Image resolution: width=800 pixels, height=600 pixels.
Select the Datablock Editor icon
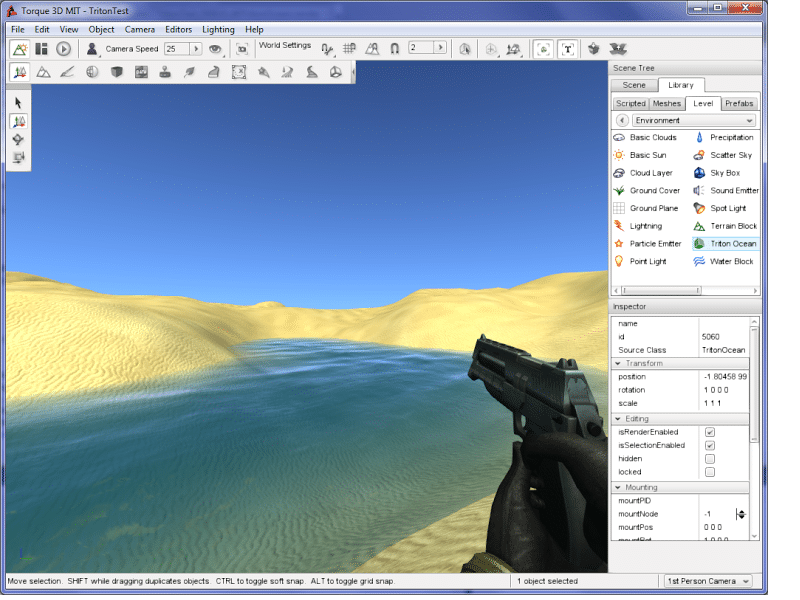click(141, 72)
